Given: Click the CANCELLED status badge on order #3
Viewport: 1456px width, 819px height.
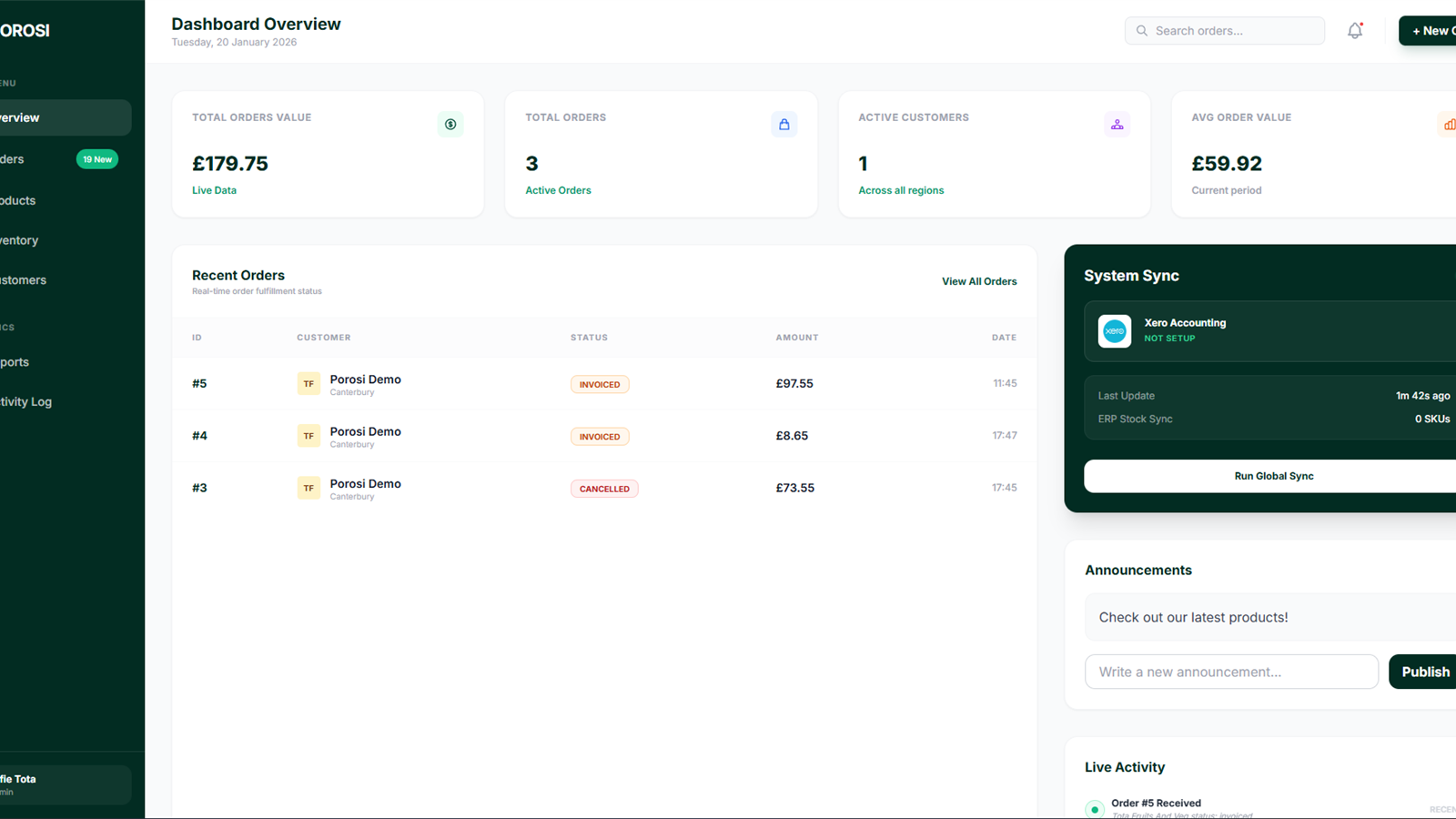Looking at the screenshot, I should [x=604, y=489].
